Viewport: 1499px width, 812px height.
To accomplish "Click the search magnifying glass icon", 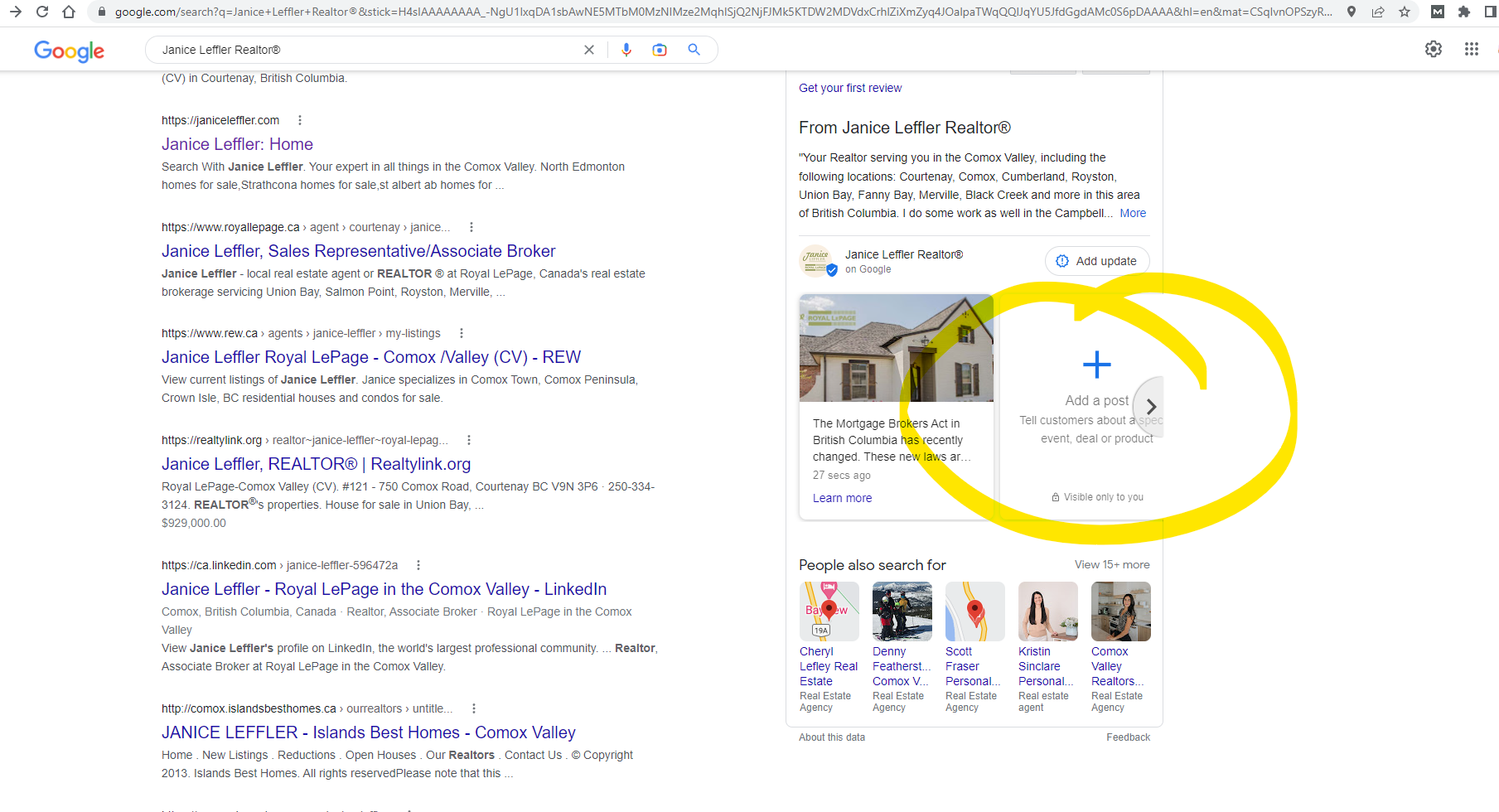I will [694, 50].
